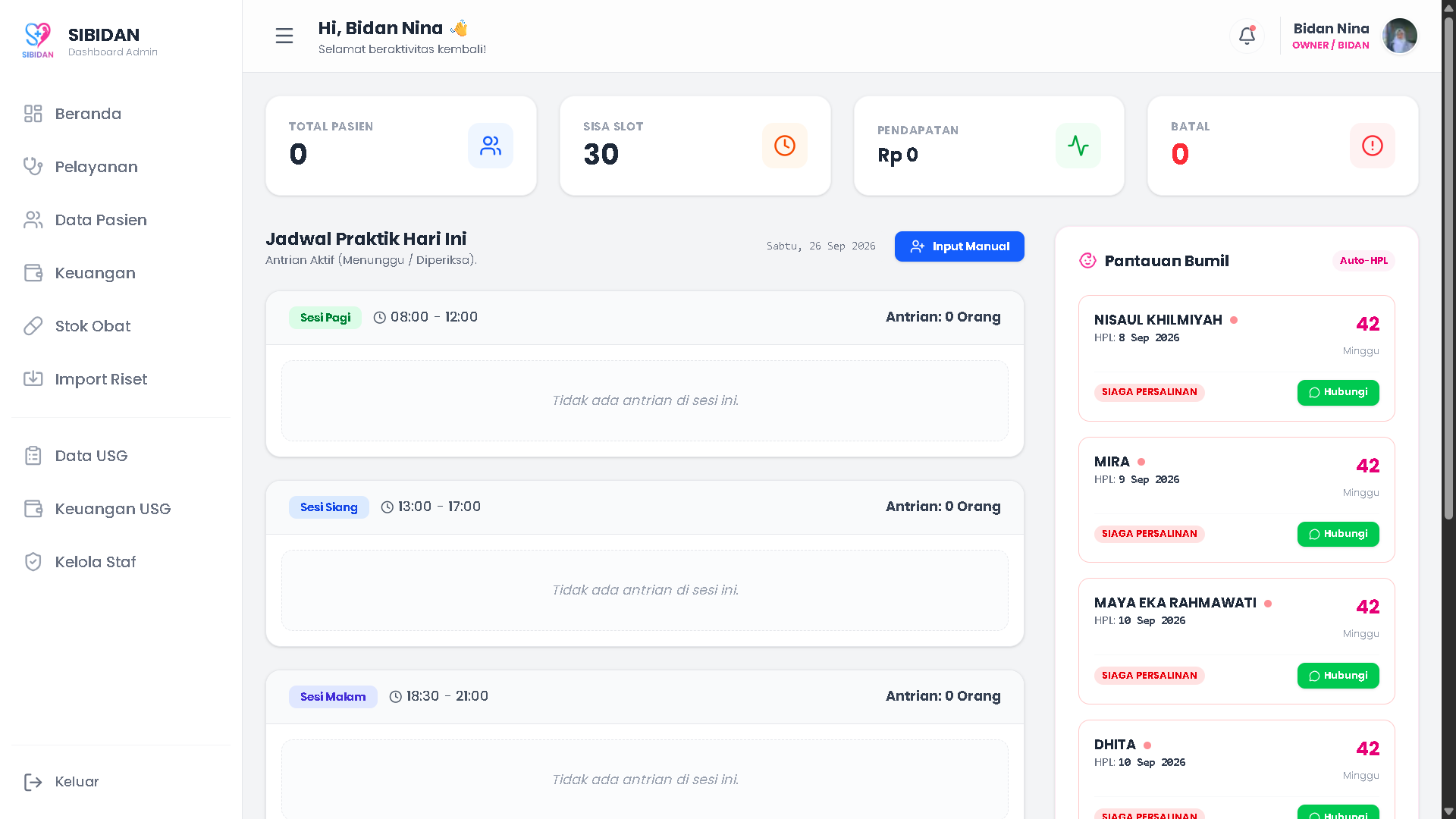Select the Sesi Siang label
Image resolution: width=1456 pixels, height=819 pixels.
(x=329, y=507)
